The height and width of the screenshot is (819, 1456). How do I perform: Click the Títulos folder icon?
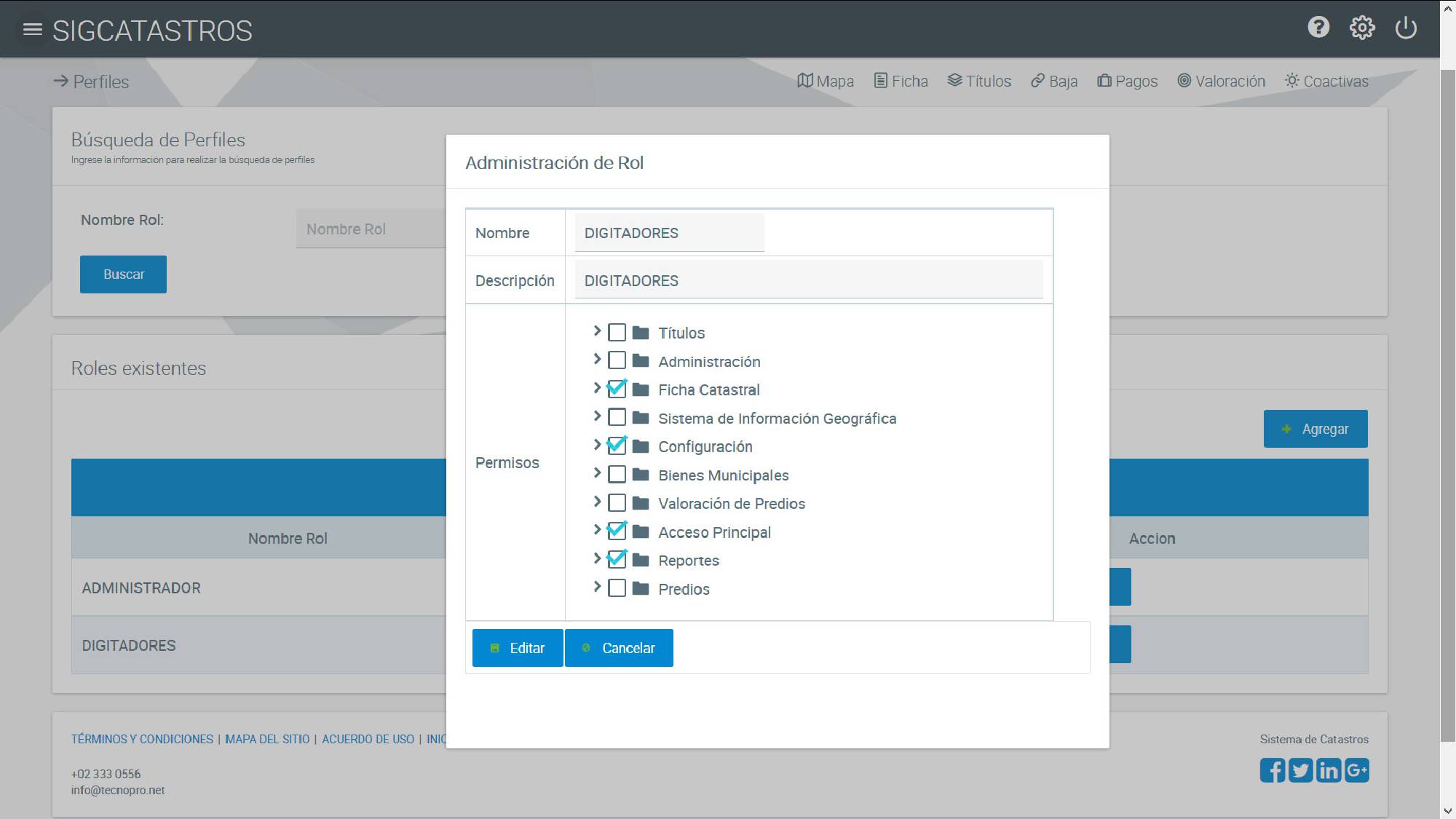[x=641, y=333]
